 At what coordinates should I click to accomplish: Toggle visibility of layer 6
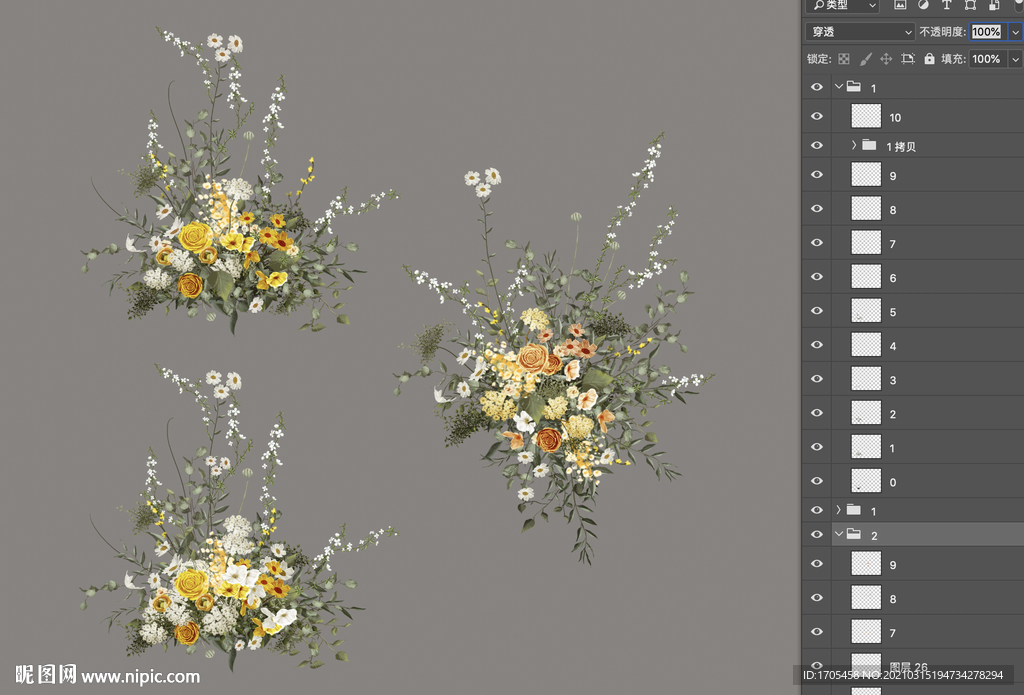click(817, 277)
